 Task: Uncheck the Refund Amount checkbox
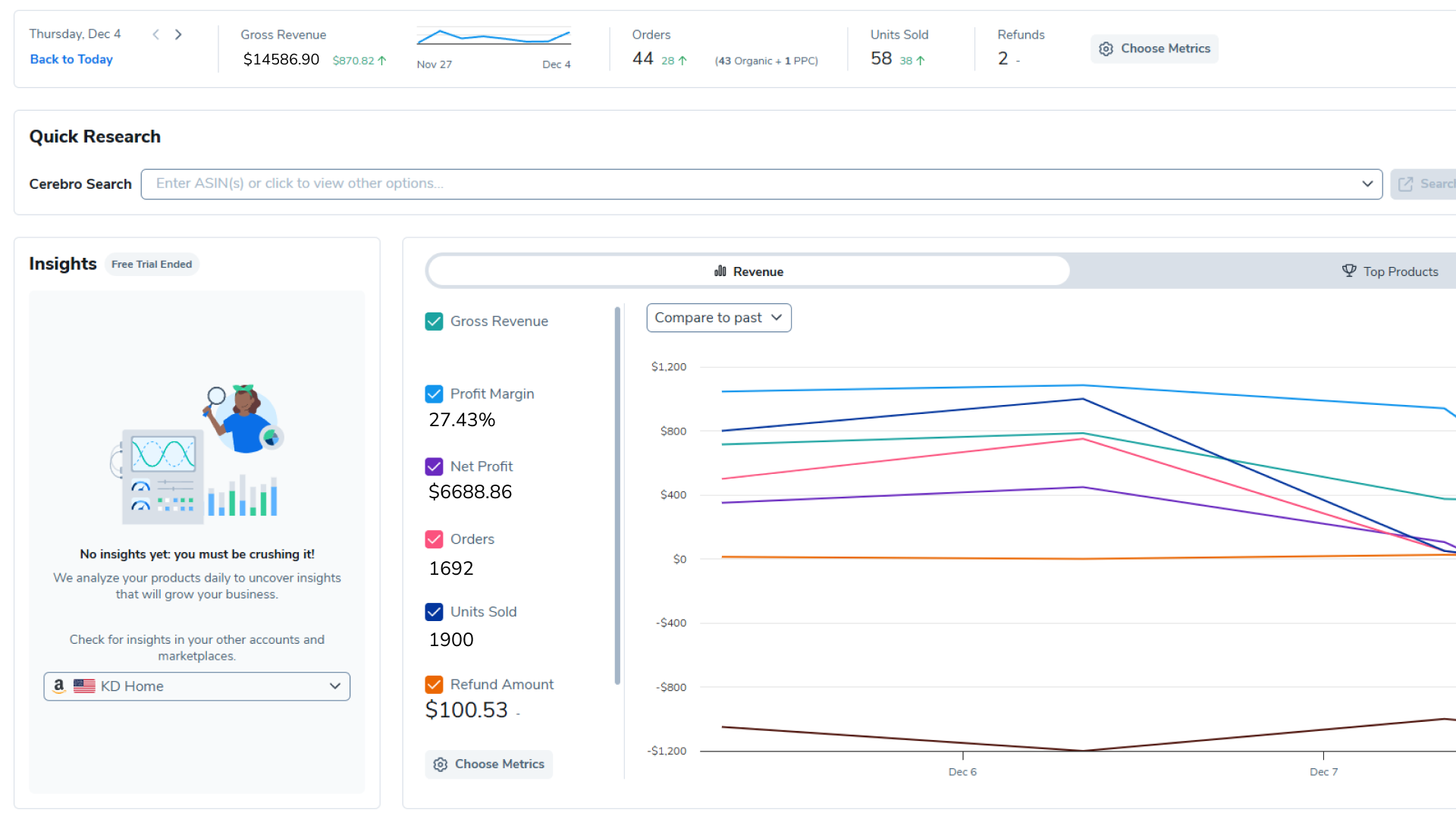click(434, 685)
